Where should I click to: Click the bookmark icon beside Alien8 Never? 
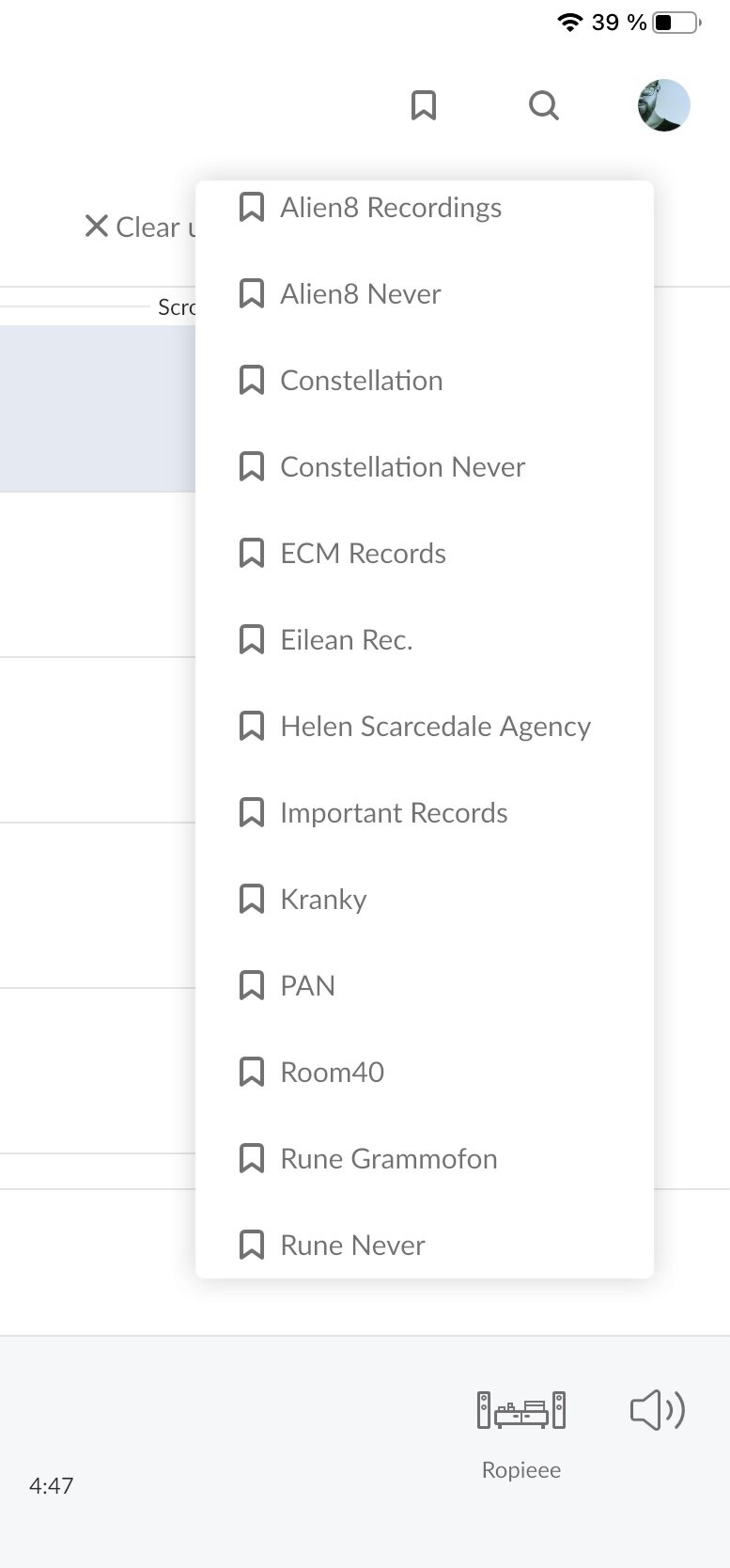pyautogui.click(x=252, y=294)
